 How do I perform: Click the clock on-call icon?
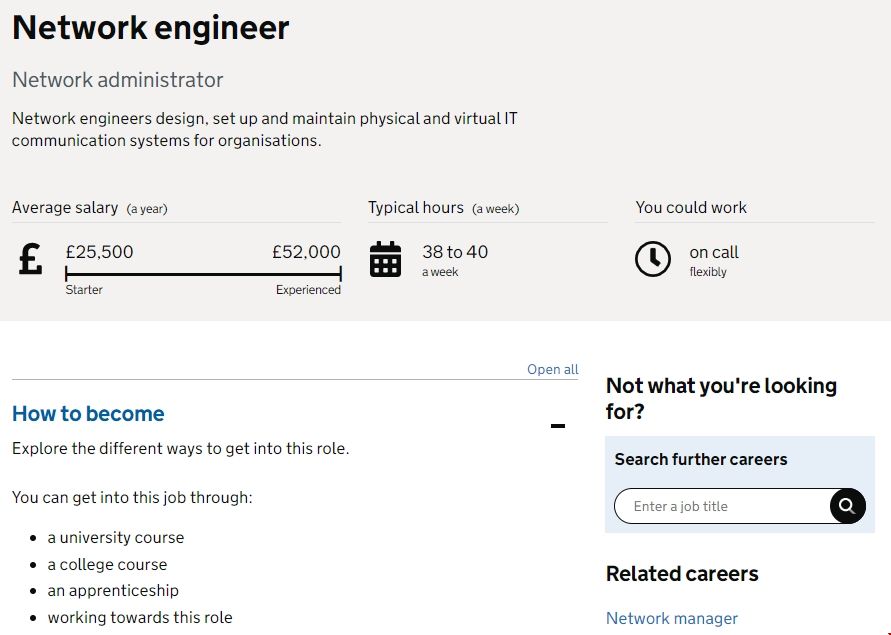click(653, 259)
